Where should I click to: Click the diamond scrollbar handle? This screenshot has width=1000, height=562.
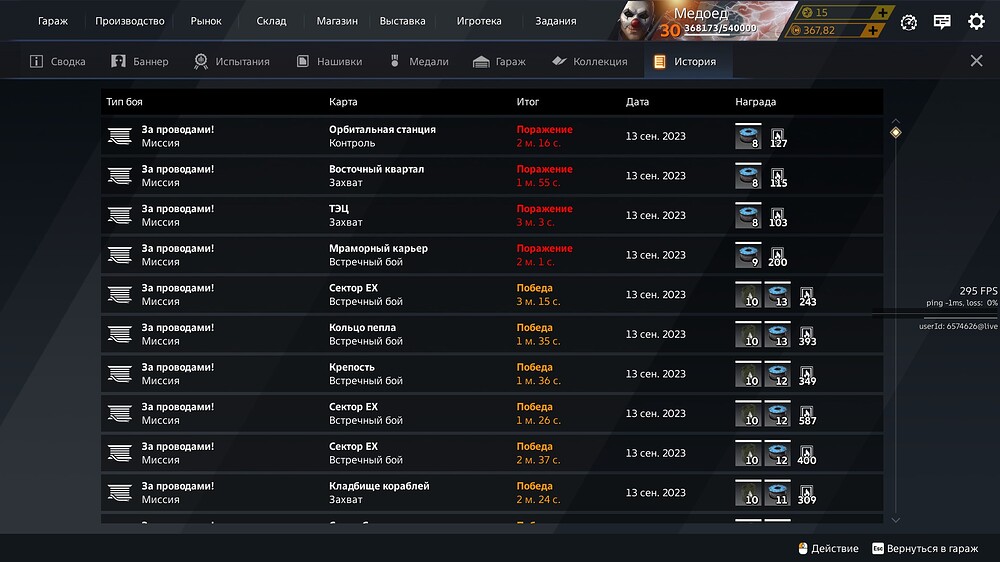[x=895, y=132]
